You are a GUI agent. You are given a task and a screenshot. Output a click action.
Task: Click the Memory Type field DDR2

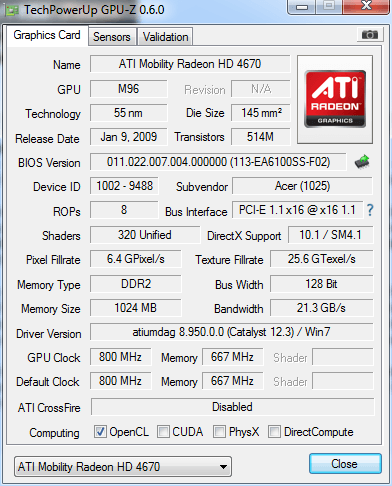pos(136,284)
